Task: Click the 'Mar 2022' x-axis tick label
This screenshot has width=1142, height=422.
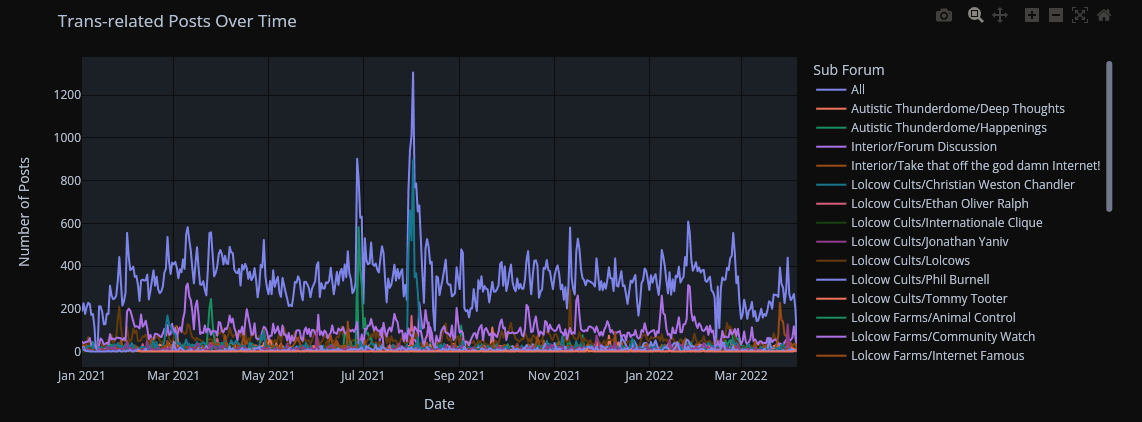Action: coord(741,376)
